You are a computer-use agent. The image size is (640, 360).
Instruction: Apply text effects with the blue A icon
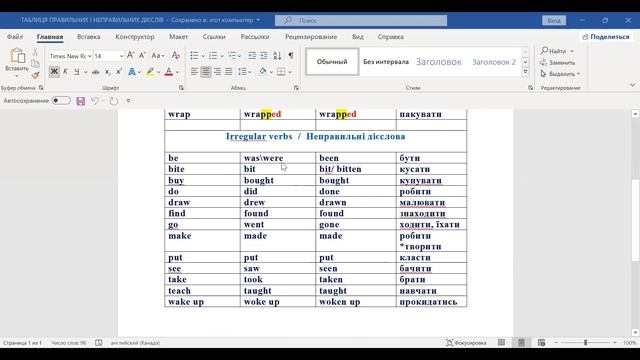(132, 72)
